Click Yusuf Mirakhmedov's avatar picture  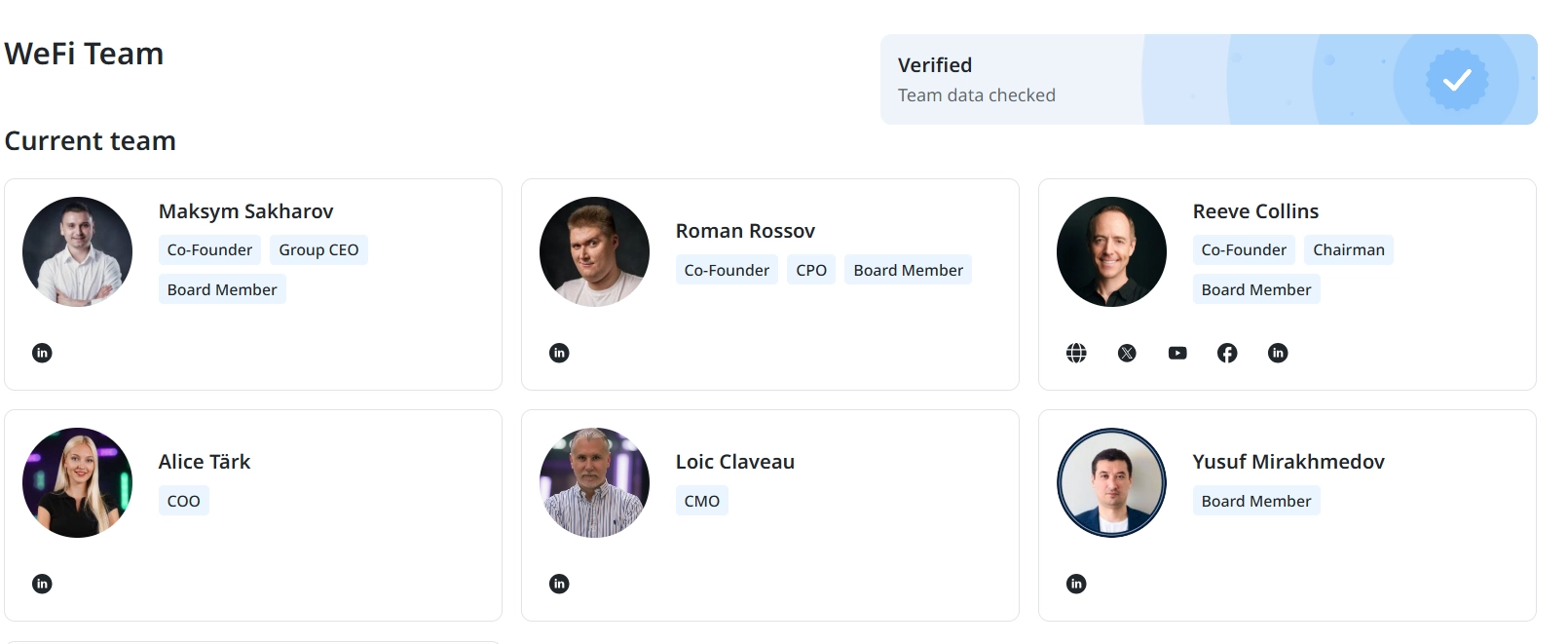pyautogui.click(x=1111, y=482)
